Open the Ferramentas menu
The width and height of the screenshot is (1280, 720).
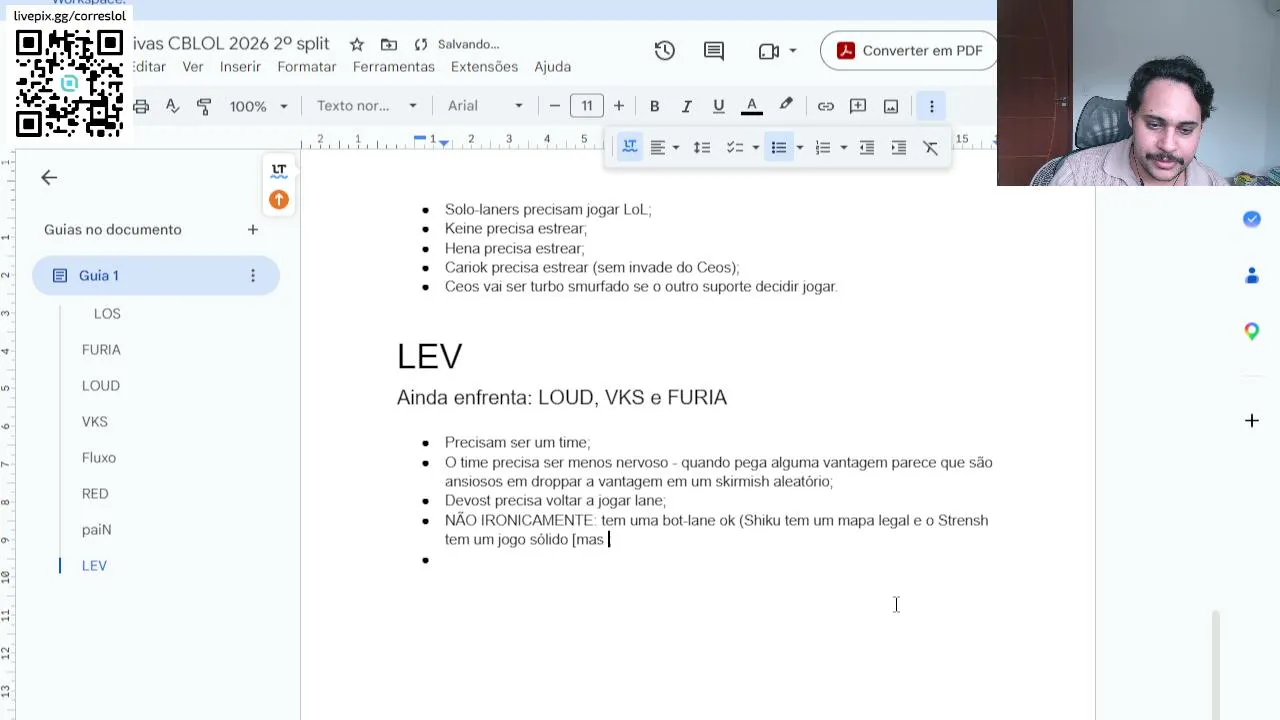(394, 67)
